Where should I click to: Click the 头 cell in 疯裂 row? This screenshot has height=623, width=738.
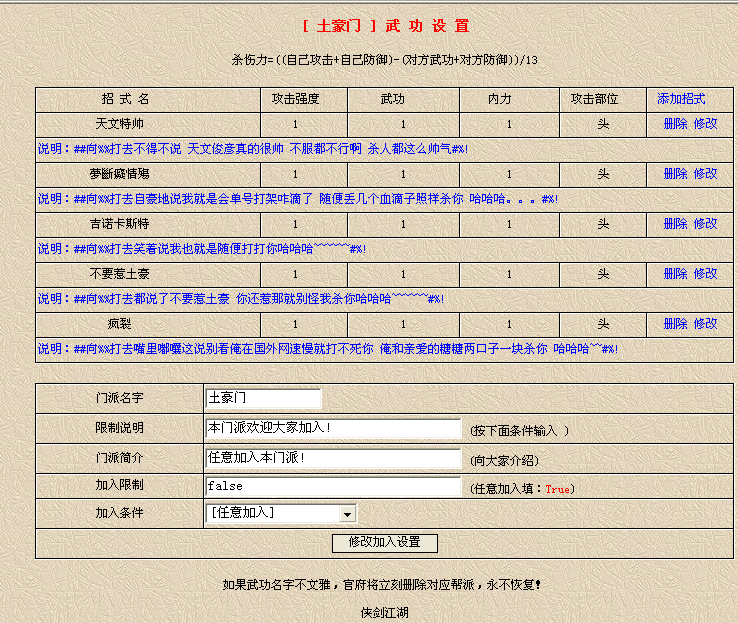tap(603, 324)
